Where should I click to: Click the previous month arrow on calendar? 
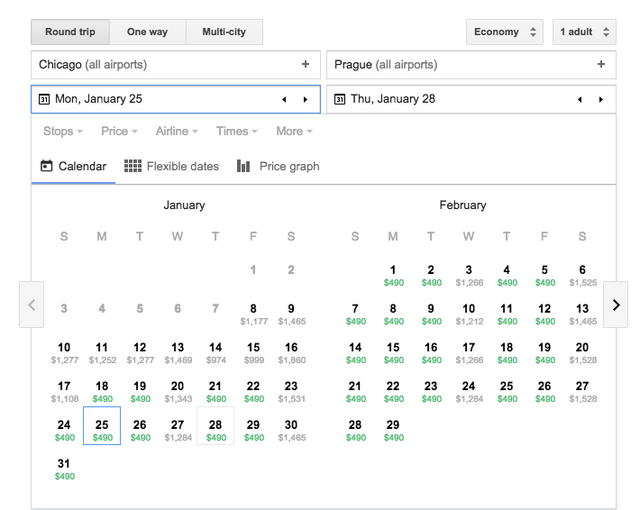pyautogui.click(x=32, y=305)
